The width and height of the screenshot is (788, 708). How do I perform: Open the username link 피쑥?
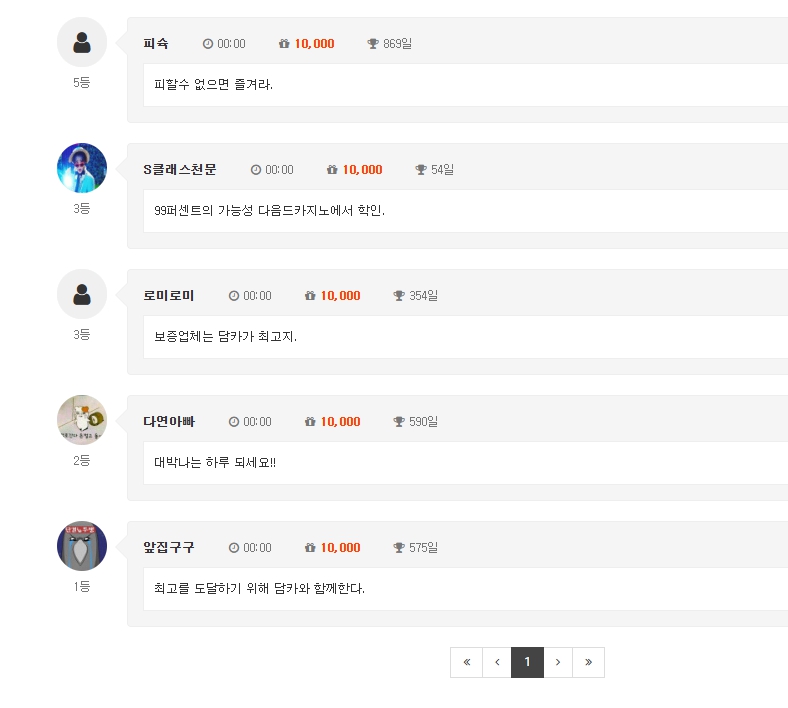coord(156,44)
